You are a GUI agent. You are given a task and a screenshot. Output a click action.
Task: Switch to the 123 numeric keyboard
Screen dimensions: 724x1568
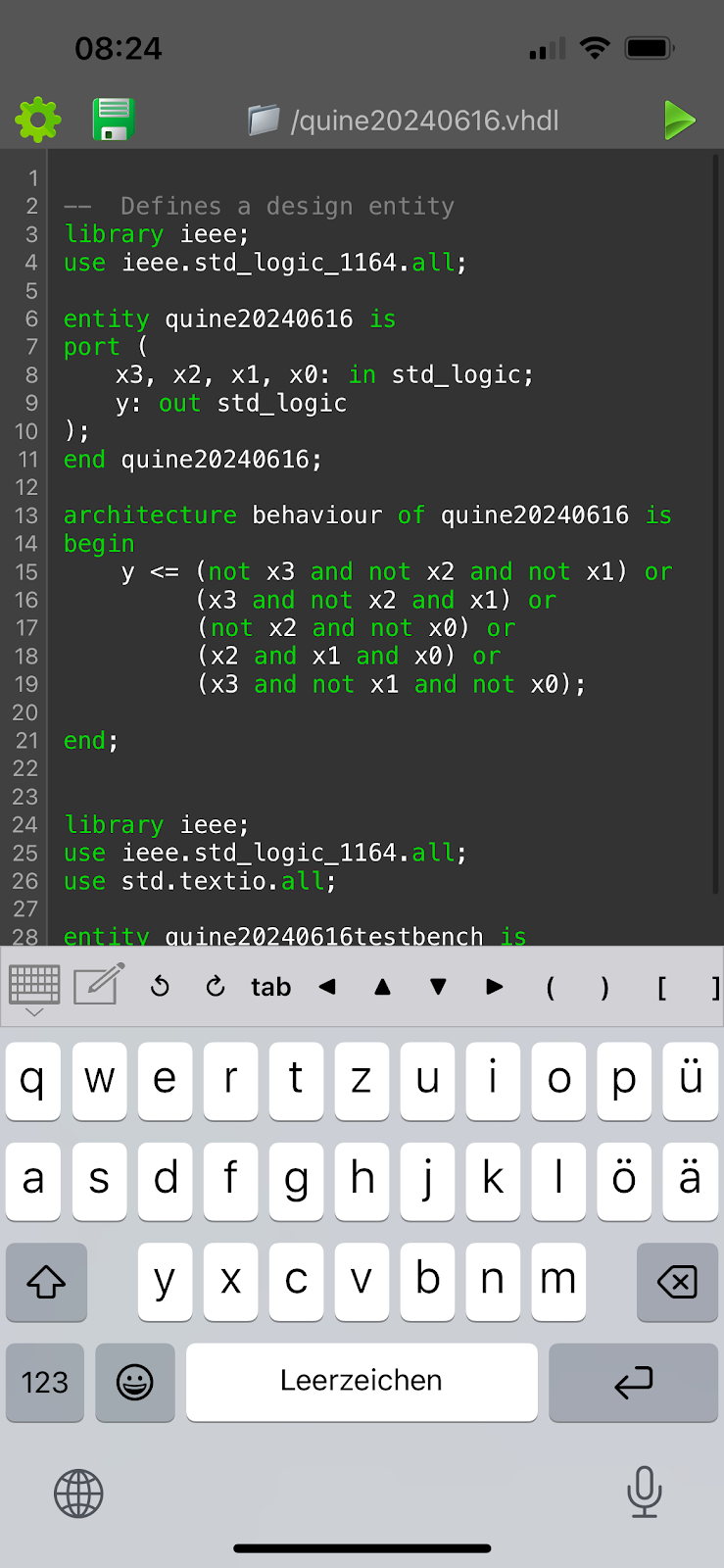tap(45, 1382)
